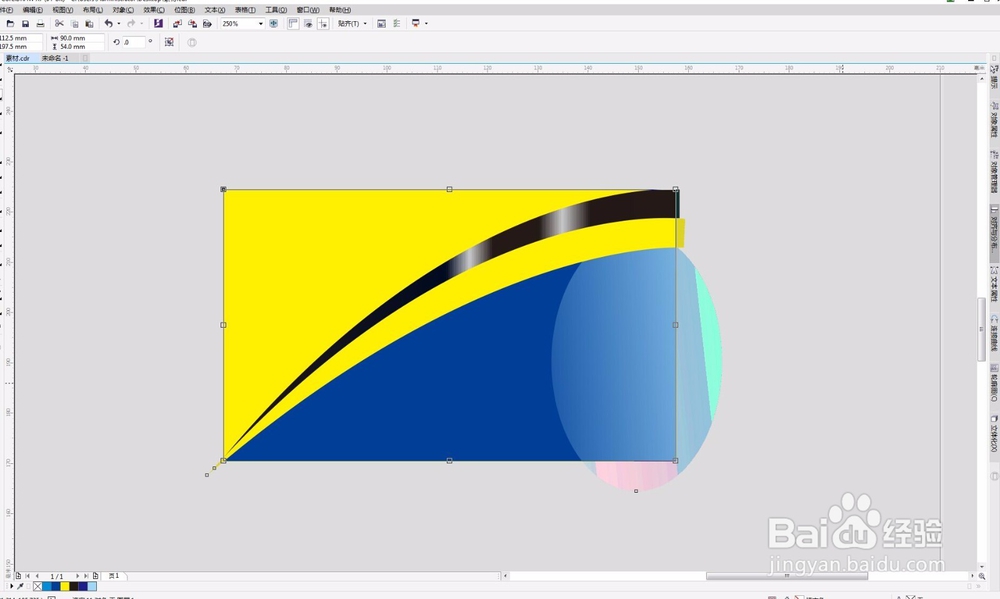The height and width of the screenshot is (599, 1000).
Task: Go to the first page arrow
Action: [28, 576]
